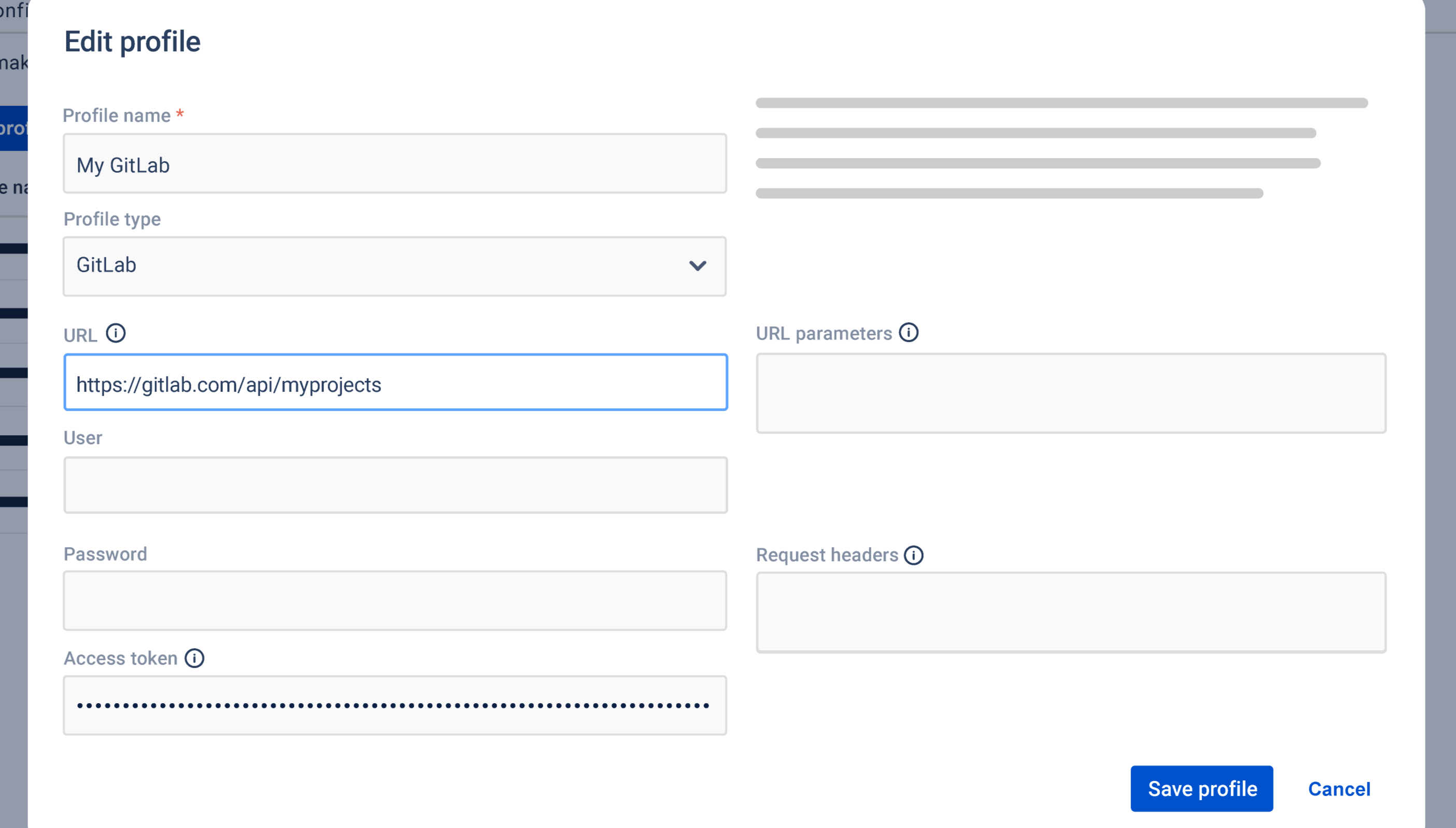The height and width of the screenshot is (828, 1456).
Task: Click into the gitlab.com URL input field
Action: (x=395, y=383)
